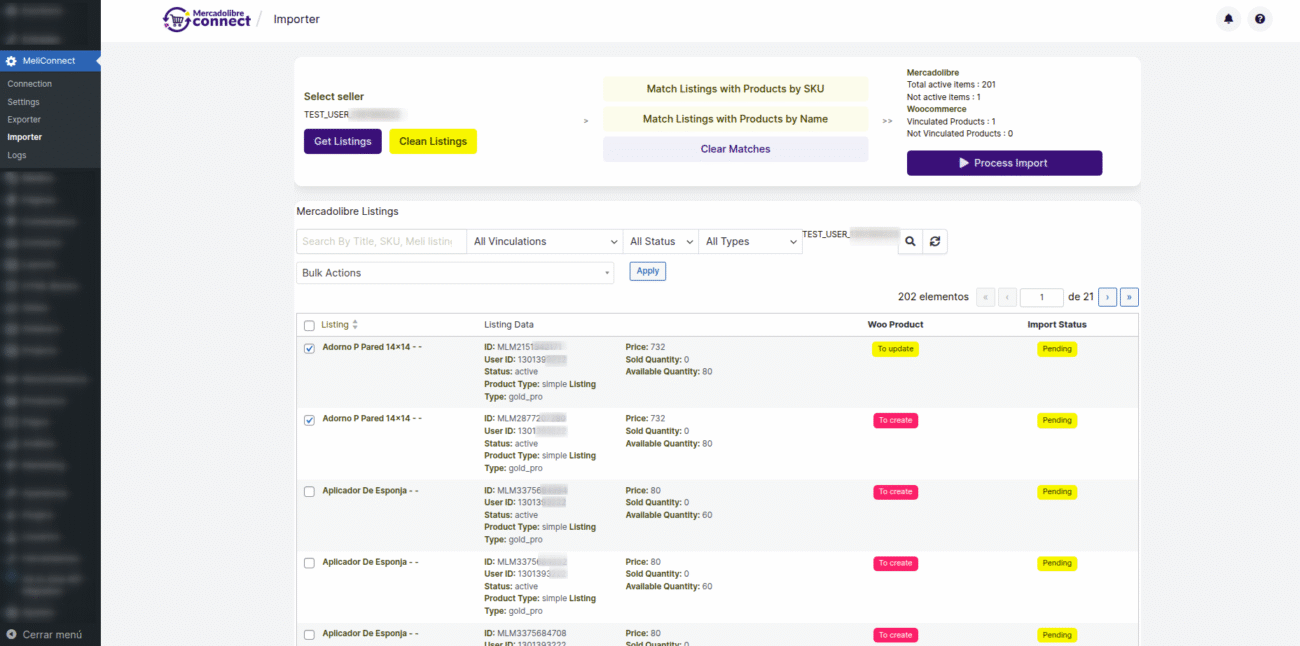
Task: Open the All Vinculations dropdown
Action: point(543,241)
